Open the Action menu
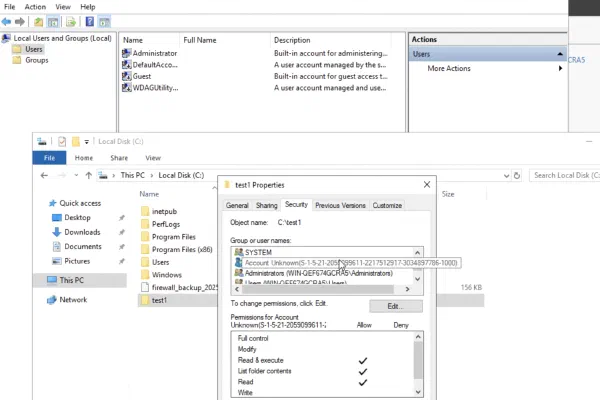600x400 pixels. (35, 7)
